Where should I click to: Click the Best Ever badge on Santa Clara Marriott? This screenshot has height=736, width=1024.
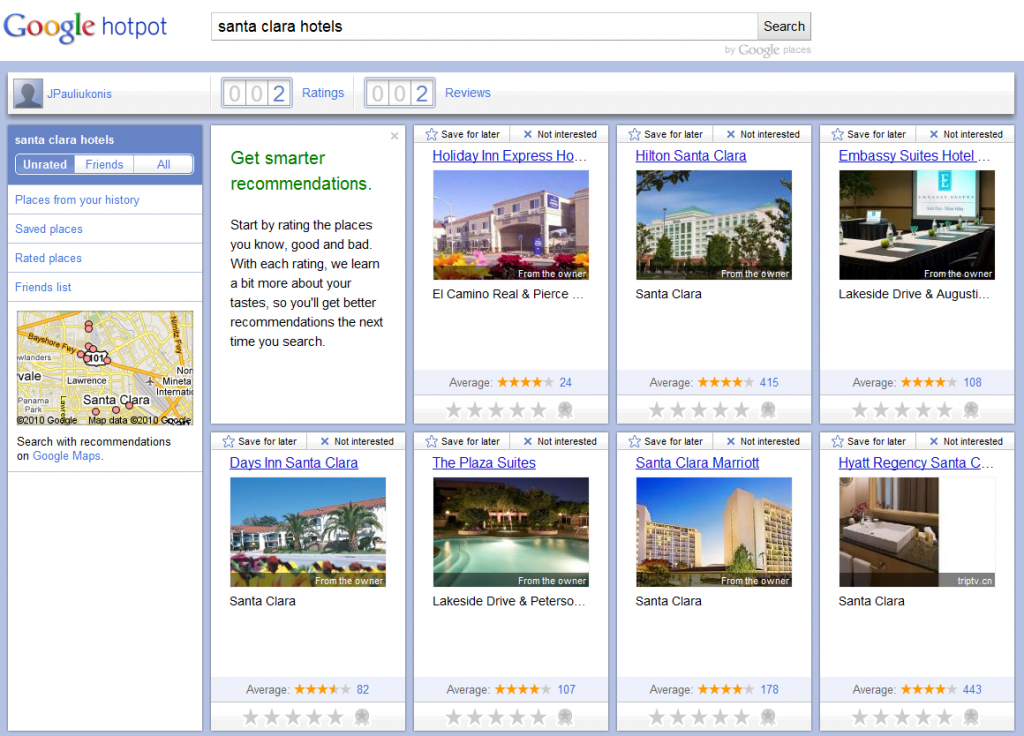[x=768, y=718]
